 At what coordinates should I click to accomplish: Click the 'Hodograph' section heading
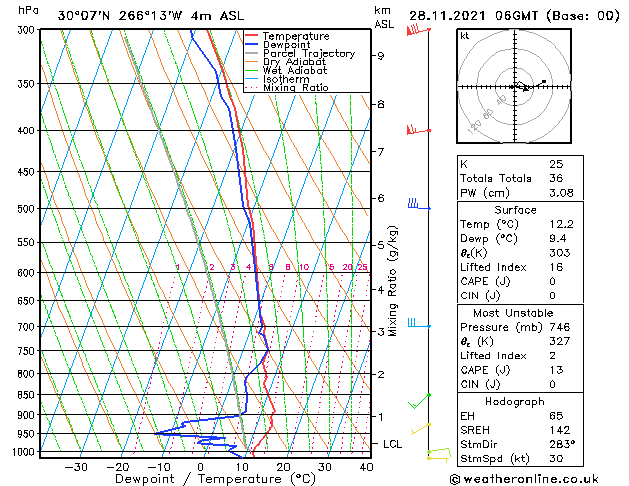click(x=515, y=402)
